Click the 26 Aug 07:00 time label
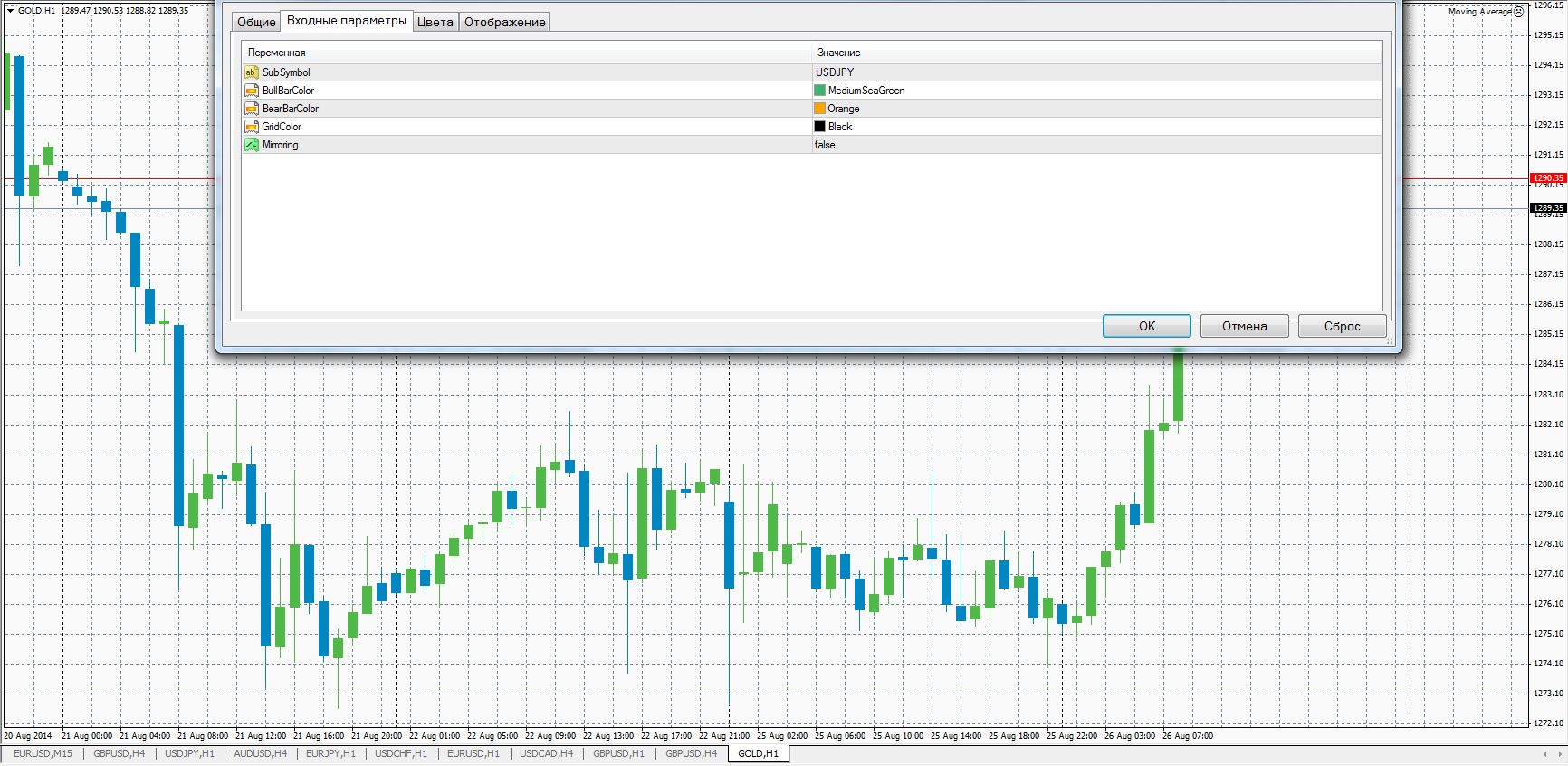 tap(1188, 736)
